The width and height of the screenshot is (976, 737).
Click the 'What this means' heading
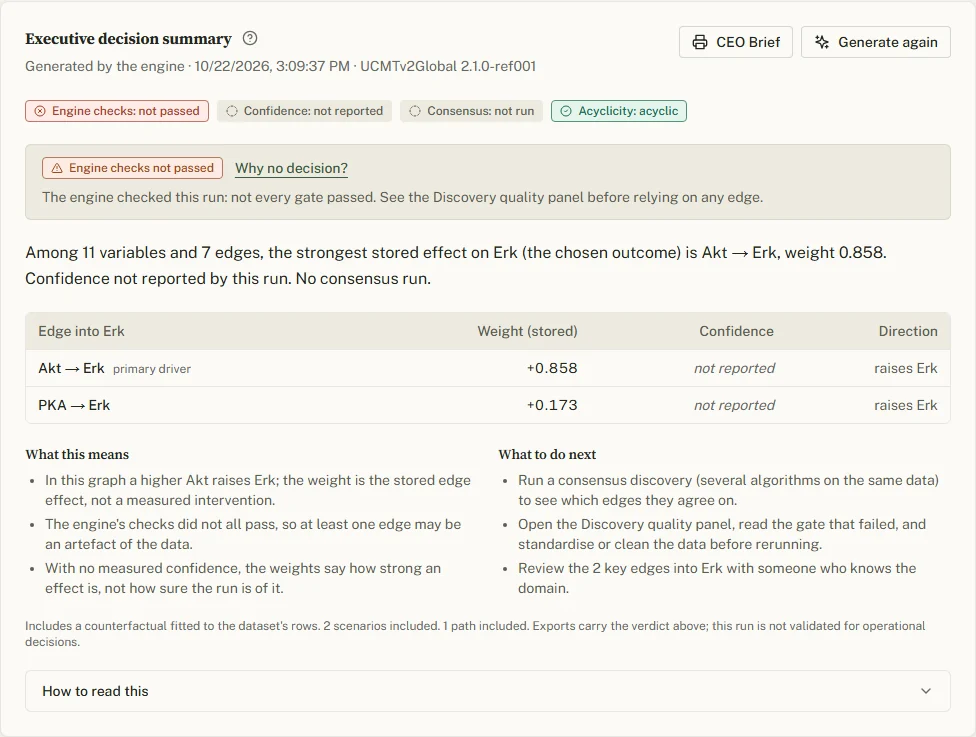77,454
